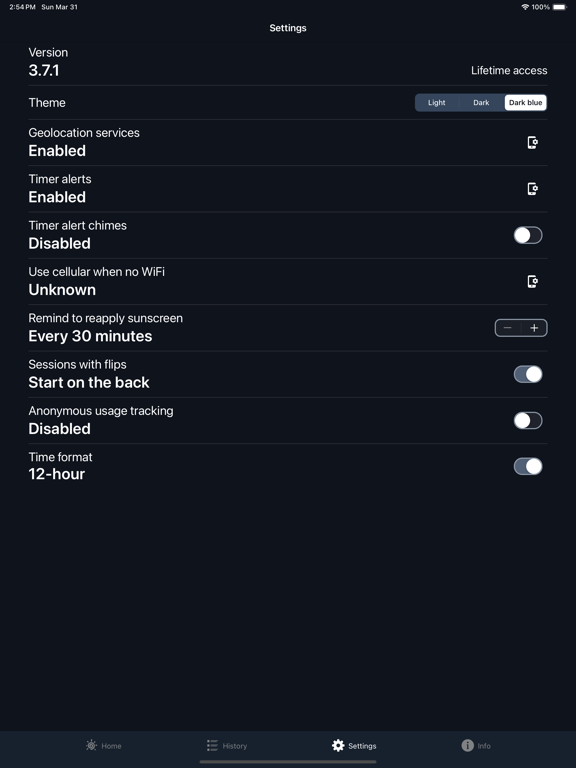Open device settings for cellular usage
This screenshot has height=768, width=576.
(x=532, y=282)
